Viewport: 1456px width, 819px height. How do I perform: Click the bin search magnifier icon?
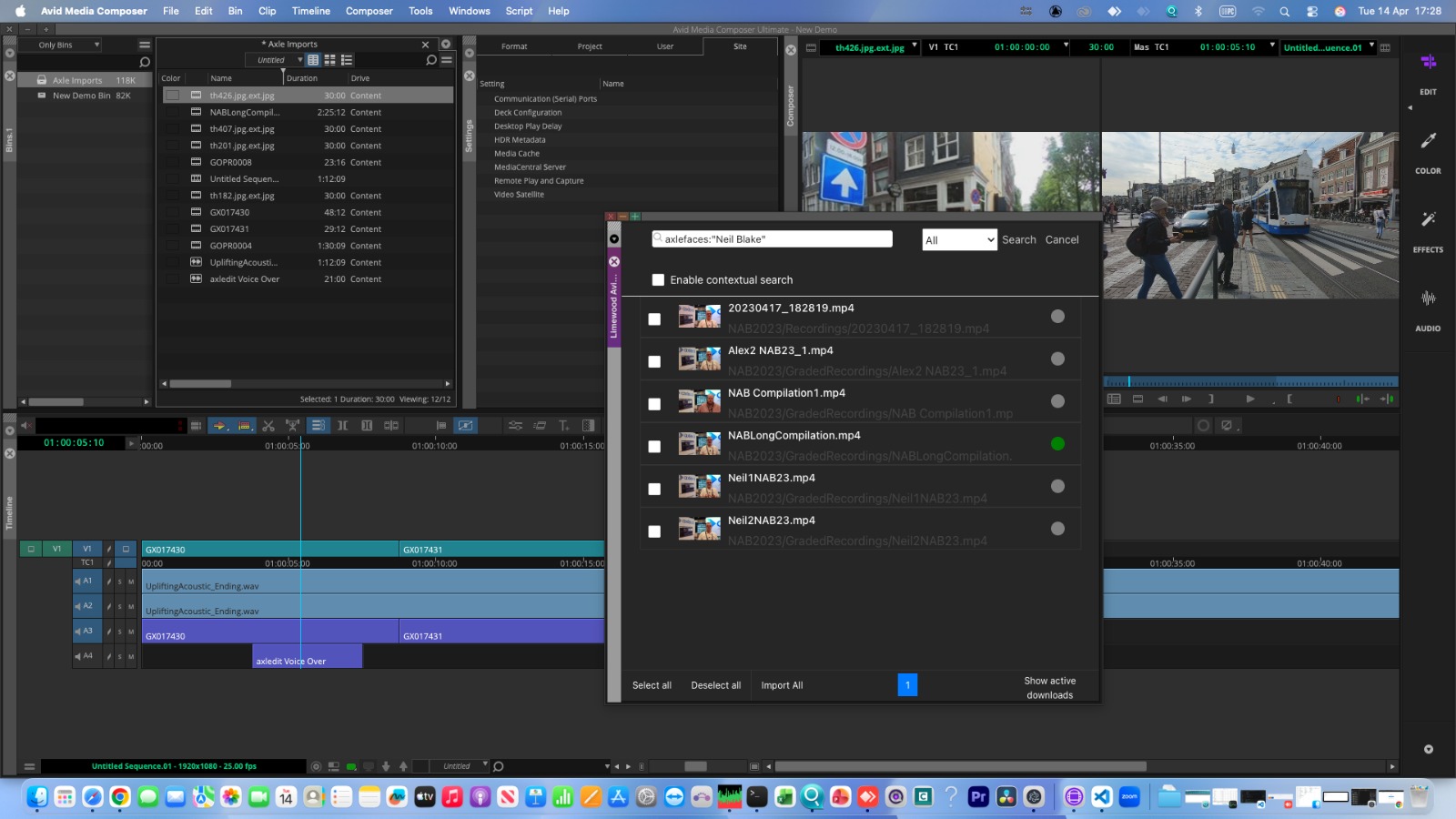click(431, 60)
